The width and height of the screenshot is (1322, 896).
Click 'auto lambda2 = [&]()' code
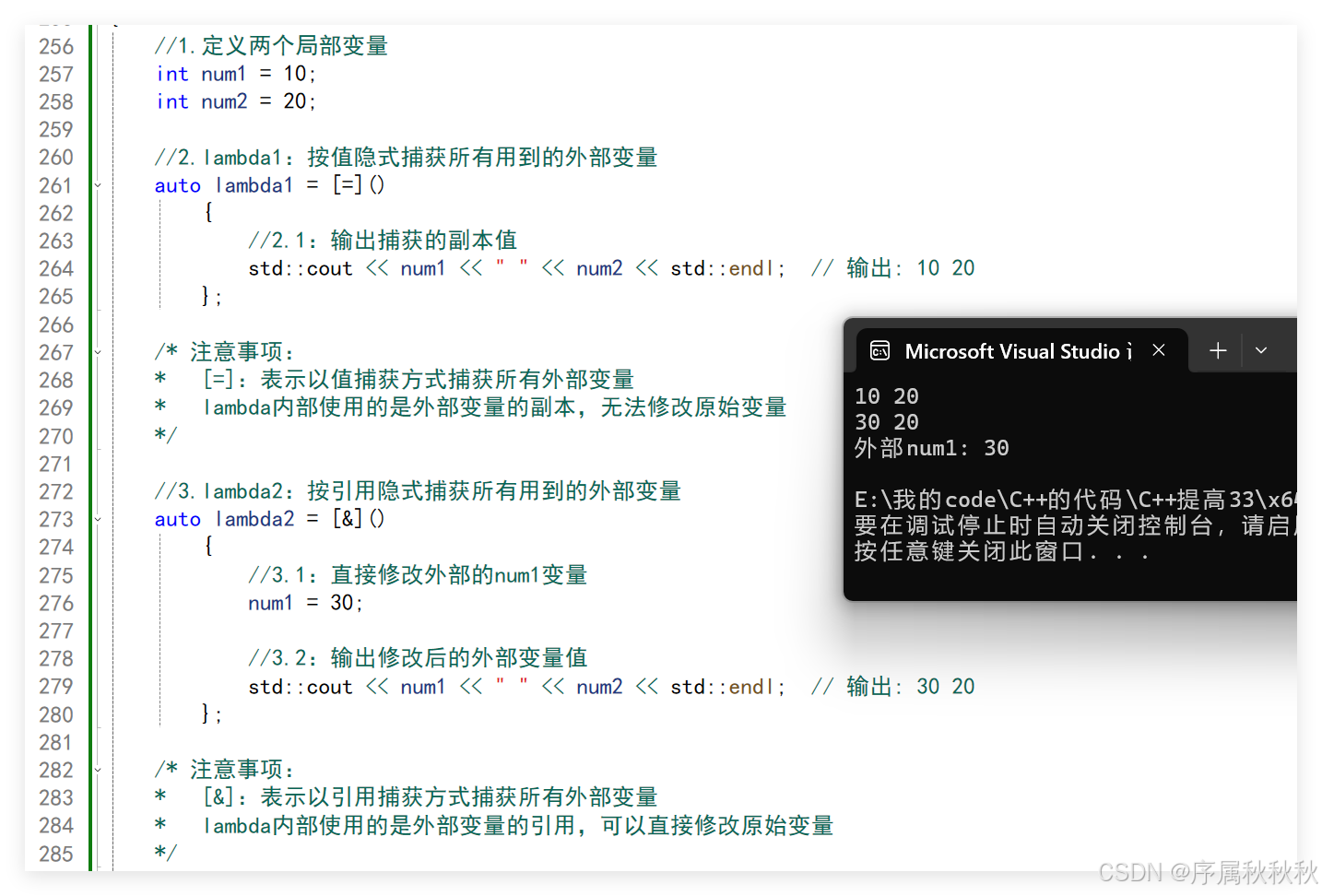[x=270, y=519]
